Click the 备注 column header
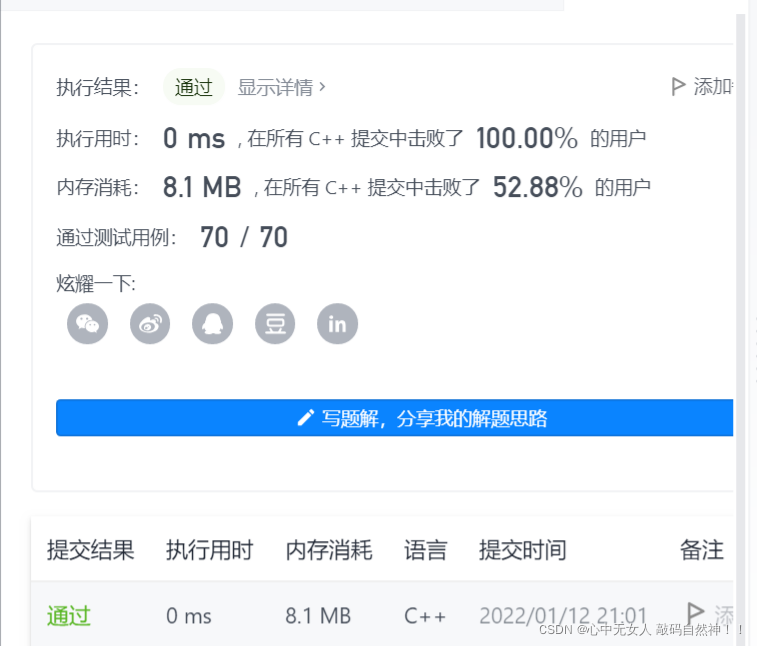The width and height of the screenshot is (757, 646). (x=702, y=550)
